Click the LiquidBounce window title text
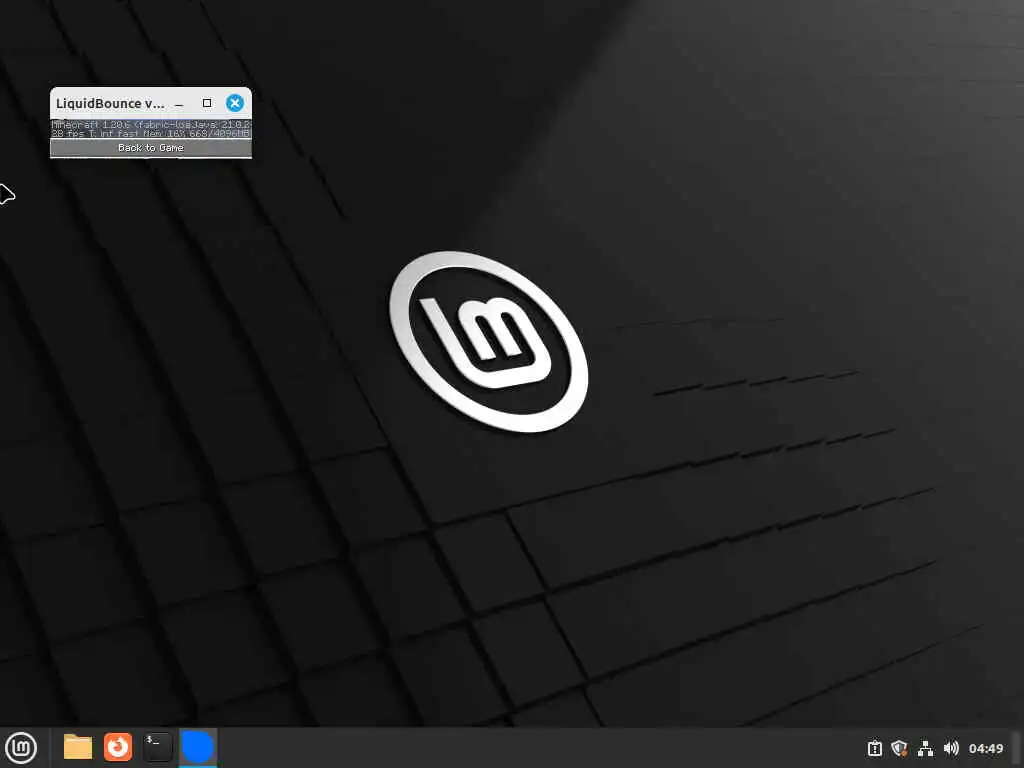This screenshot has height=768, width=1024. point(110,103)
